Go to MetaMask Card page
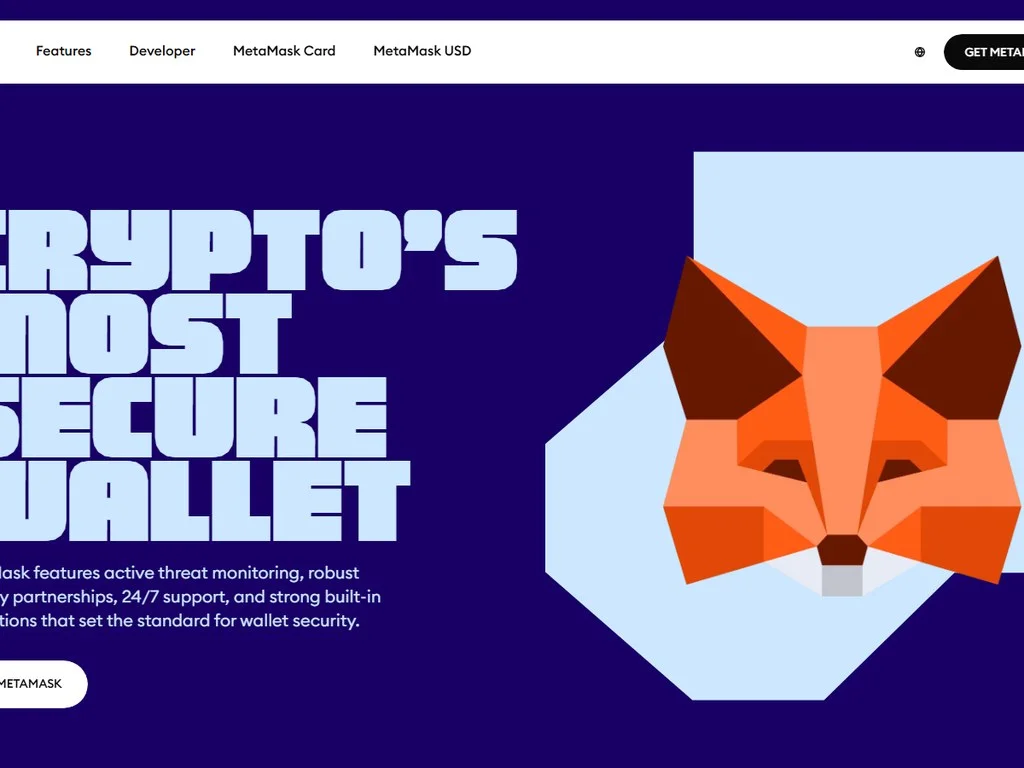This screenshot has width=1024, height=768. pos(284,51)
